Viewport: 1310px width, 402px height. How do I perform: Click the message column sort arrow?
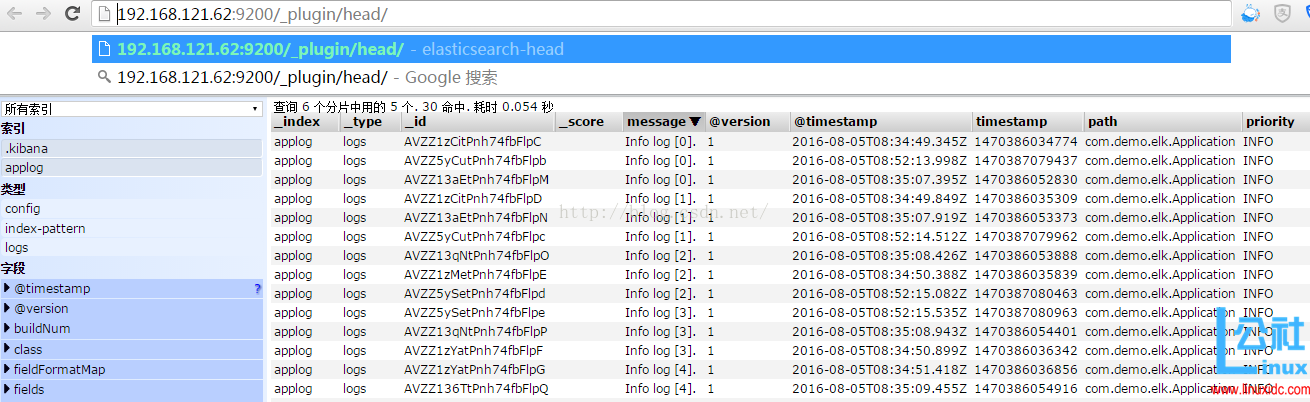[x=695, y=121]
